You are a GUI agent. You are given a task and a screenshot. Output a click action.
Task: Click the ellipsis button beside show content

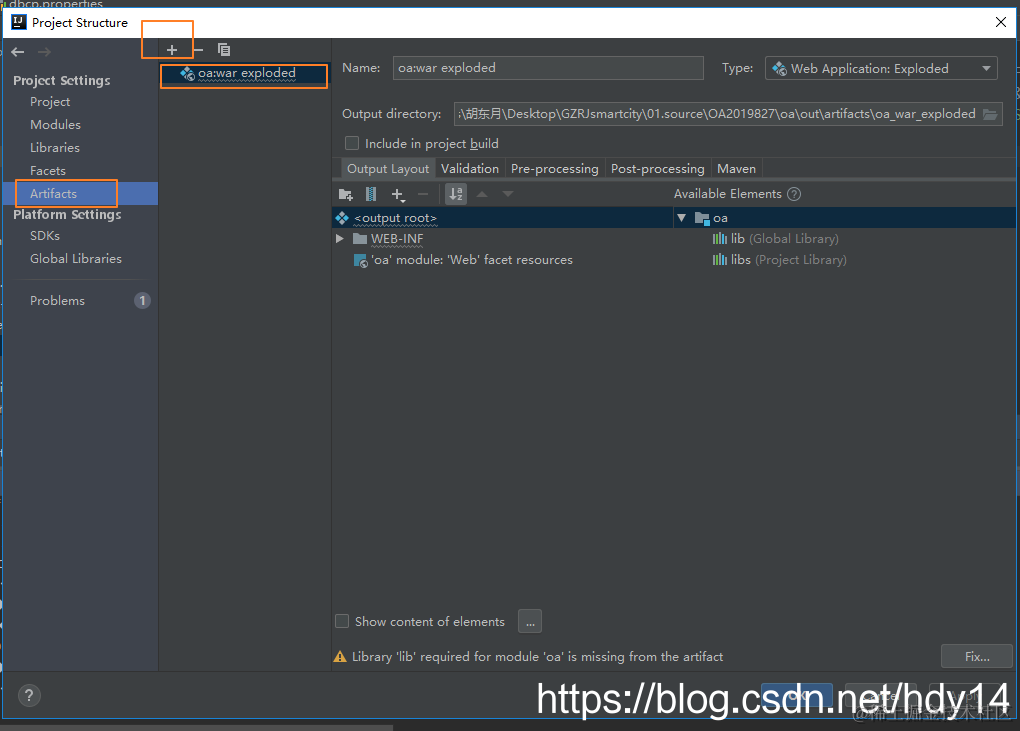530,621
